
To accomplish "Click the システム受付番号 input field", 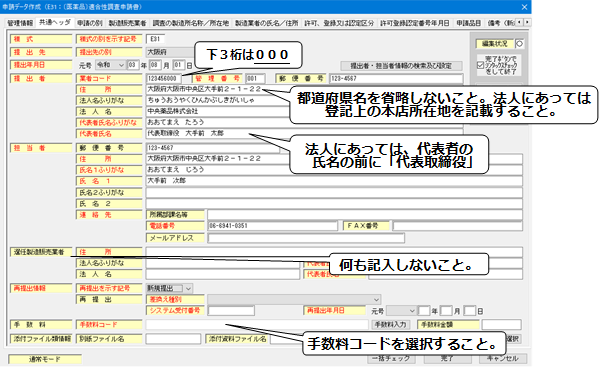I will (x=231, y=311).
